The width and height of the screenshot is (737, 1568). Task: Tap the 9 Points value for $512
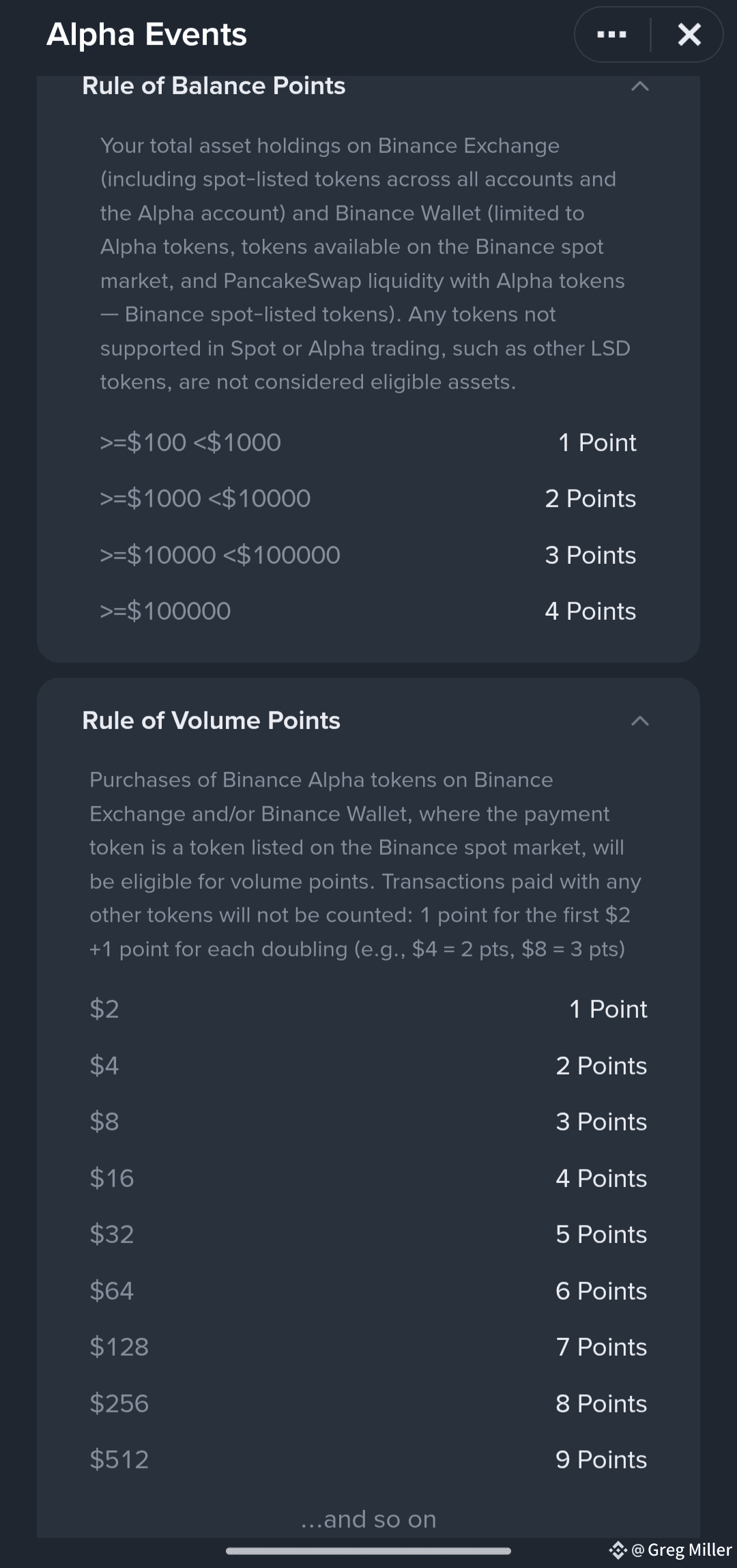pyautogui.click(x=601, y=1459)
